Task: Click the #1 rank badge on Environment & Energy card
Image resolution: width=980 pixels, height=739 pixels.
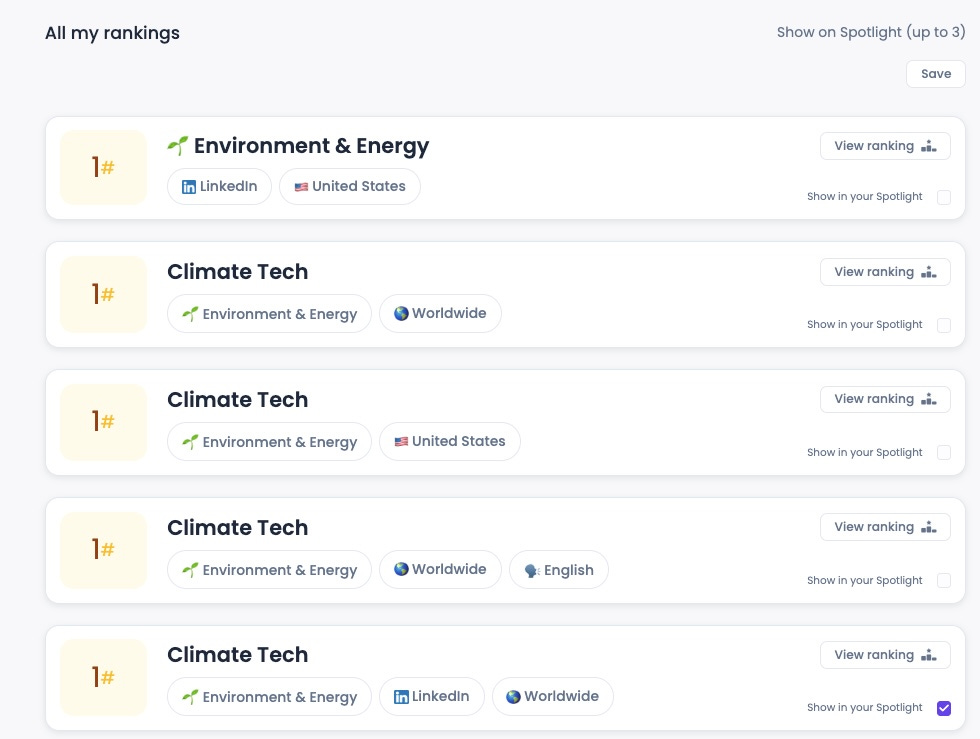Action: (103, 167)
